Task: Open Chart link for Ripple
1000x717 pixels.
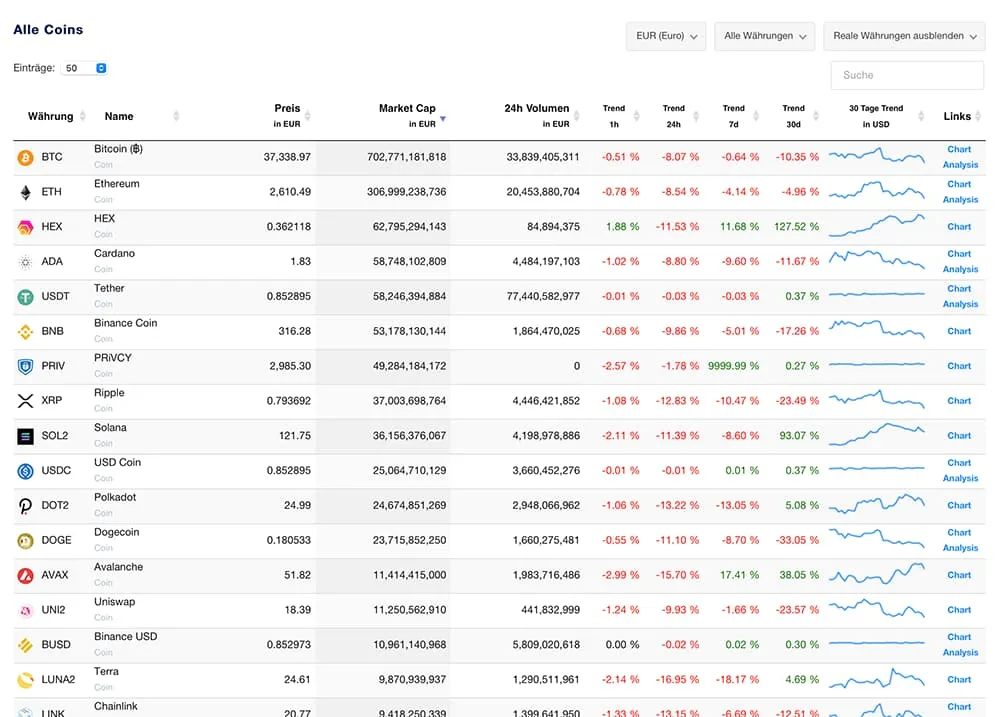Action: click(959, 401)
